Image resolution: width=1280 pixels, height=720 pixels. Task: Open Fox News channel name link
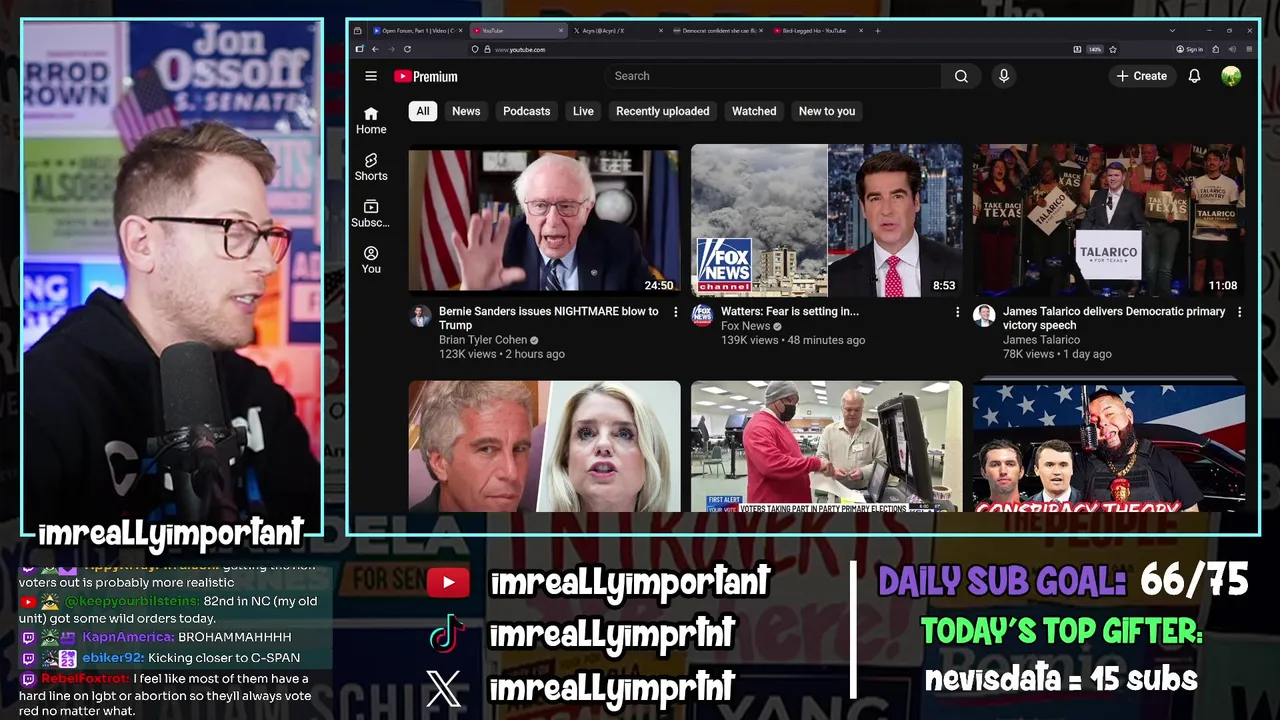click(746, 326)
